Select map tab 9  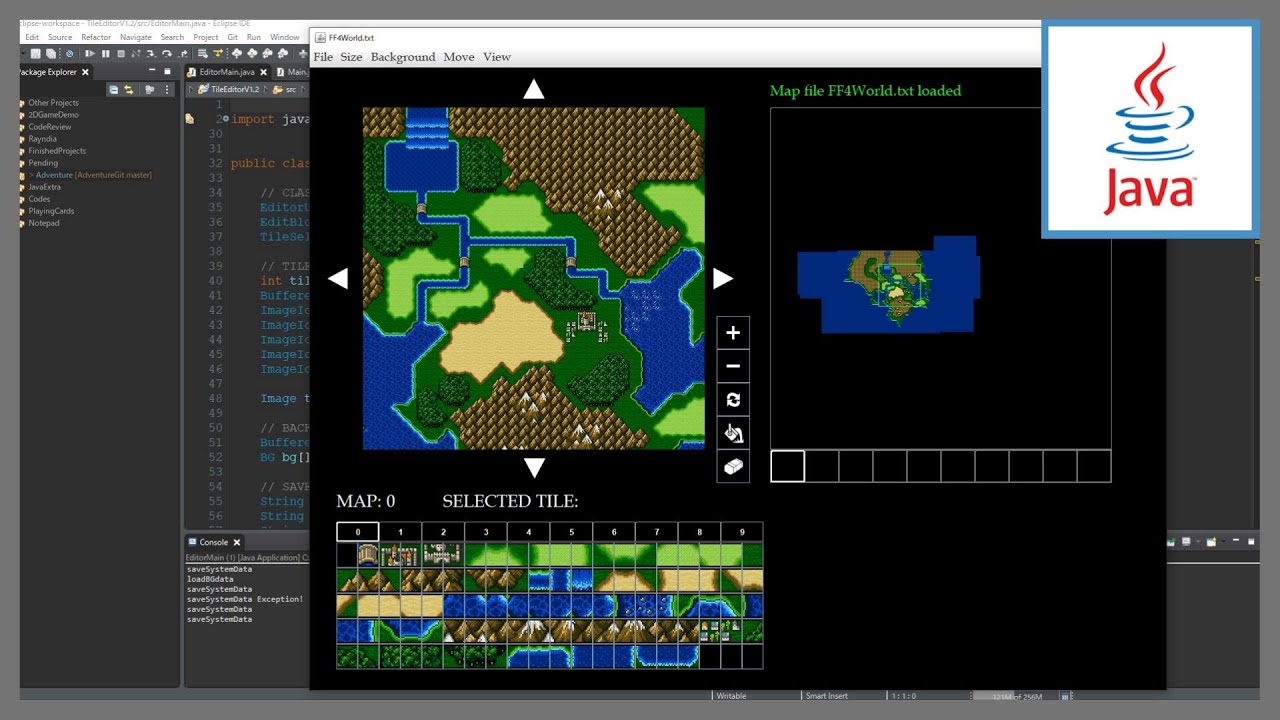(x=741, y=532)
